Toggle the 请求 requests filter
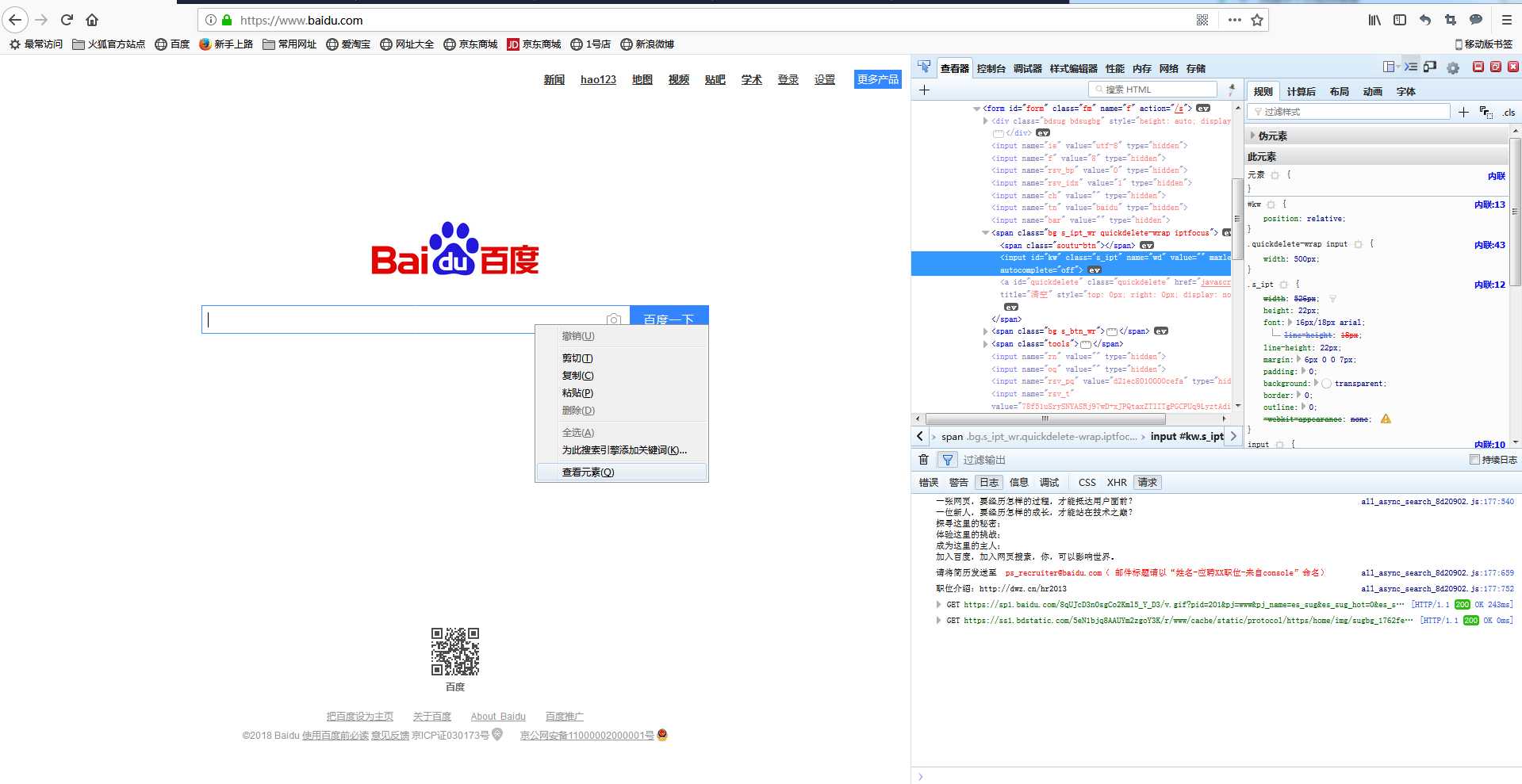1522x784 pixels. point(1148,482)
